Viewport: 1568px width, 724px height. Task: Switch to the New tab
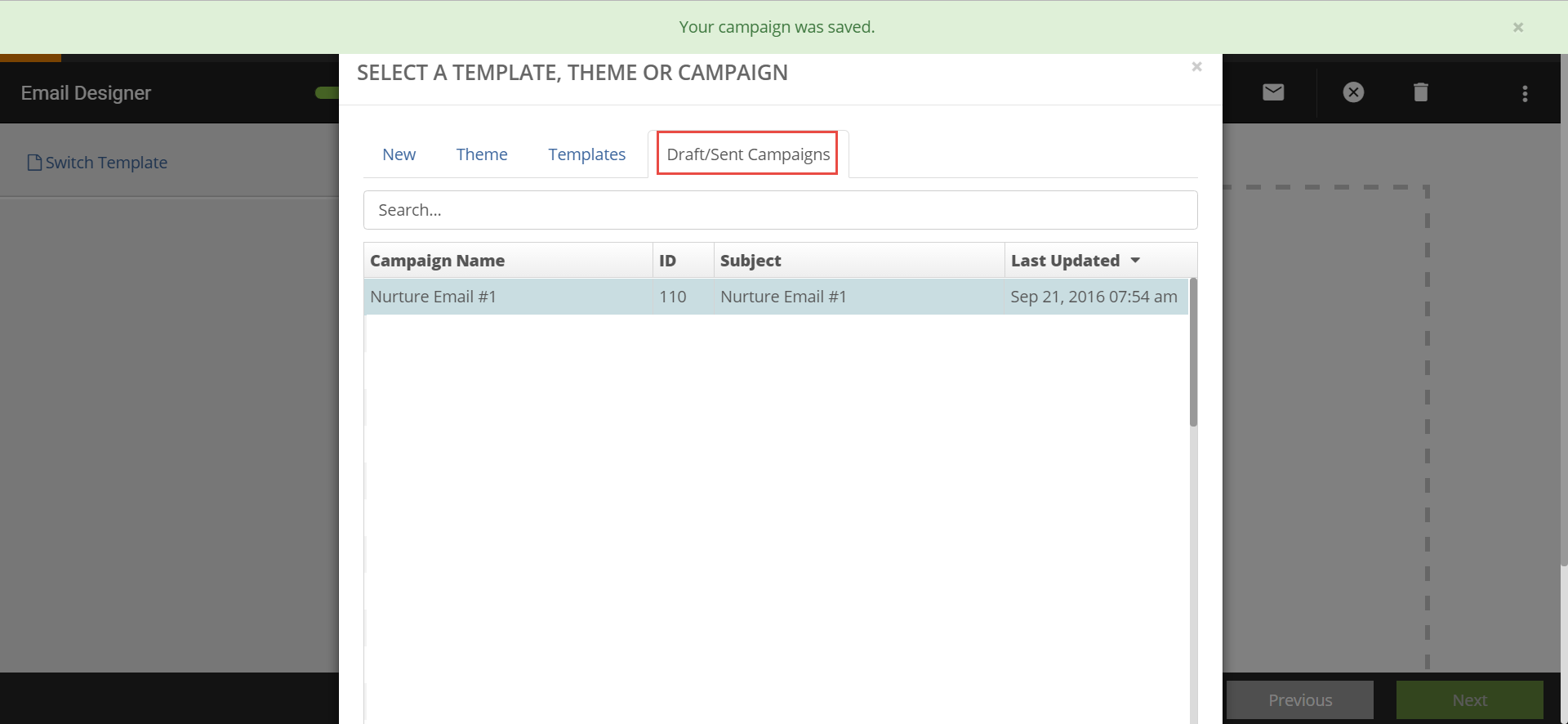pos(399,154)
